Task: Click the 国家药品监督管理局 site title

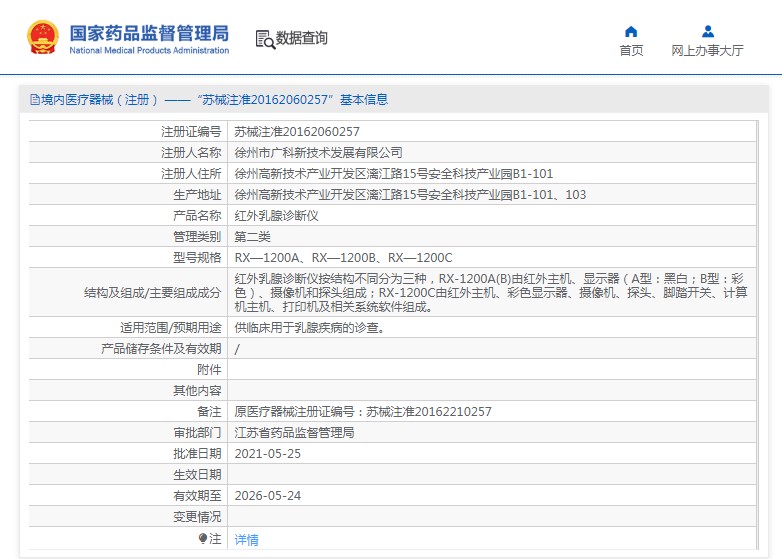Action: click(149, 33)
